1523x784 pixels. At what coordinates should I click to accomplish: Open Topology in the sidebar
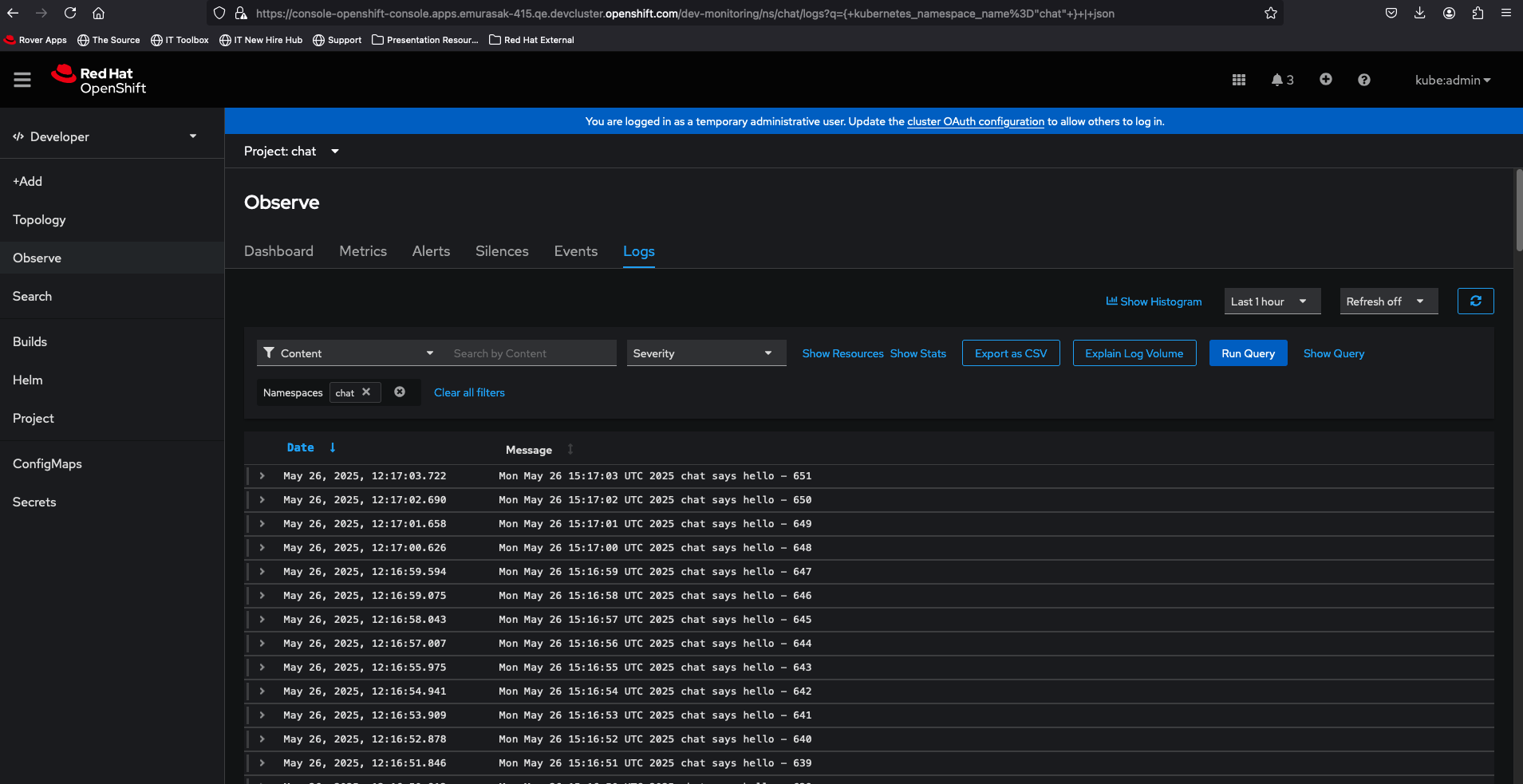pyautogui.click(x=39, y=220)
